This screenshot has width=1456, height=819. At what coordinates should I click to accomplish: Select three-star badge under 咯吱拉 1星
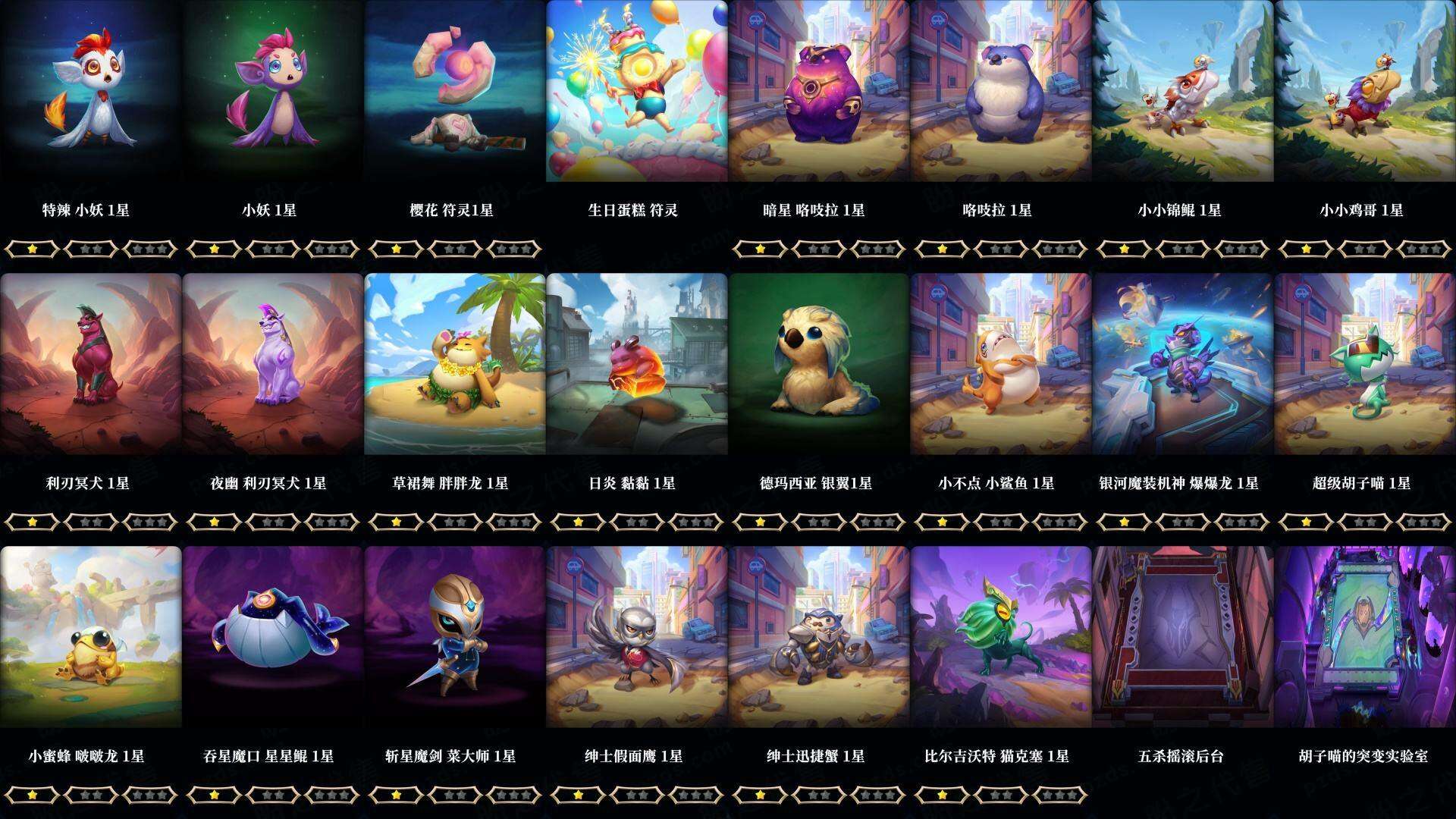1060,249
